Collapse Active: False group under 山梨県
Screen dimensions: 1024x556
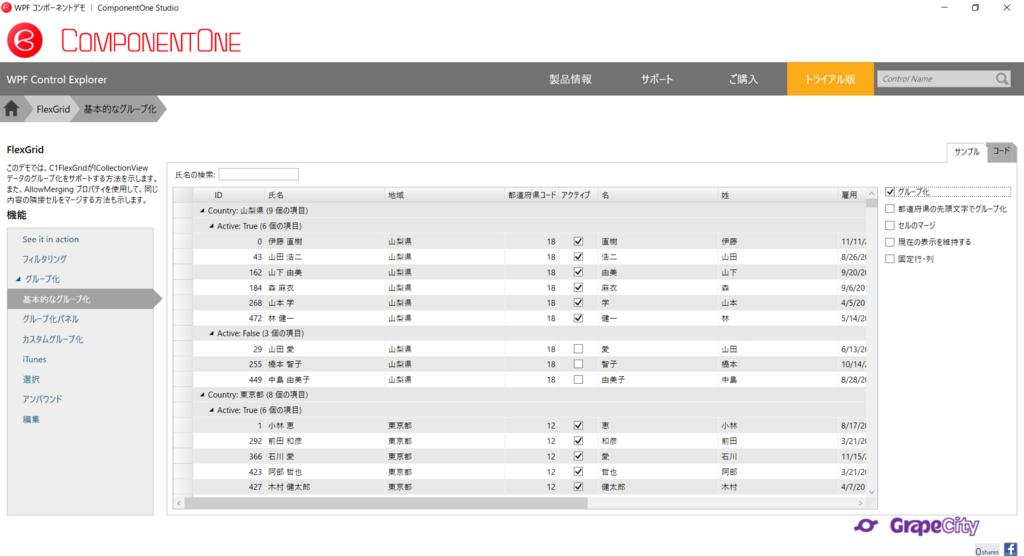211,333
